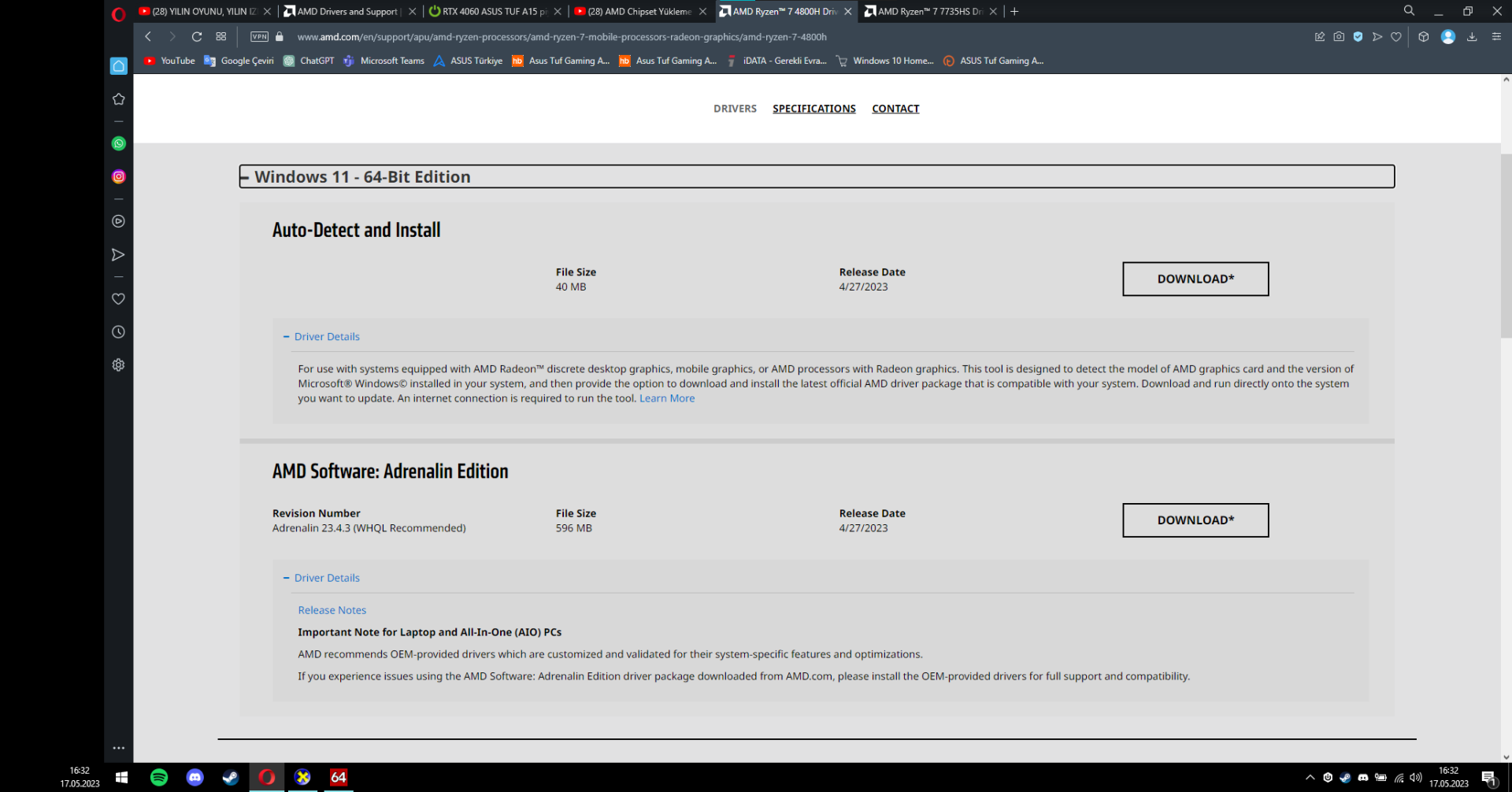Select the DRIVERS page section

[x=735, y=109]
